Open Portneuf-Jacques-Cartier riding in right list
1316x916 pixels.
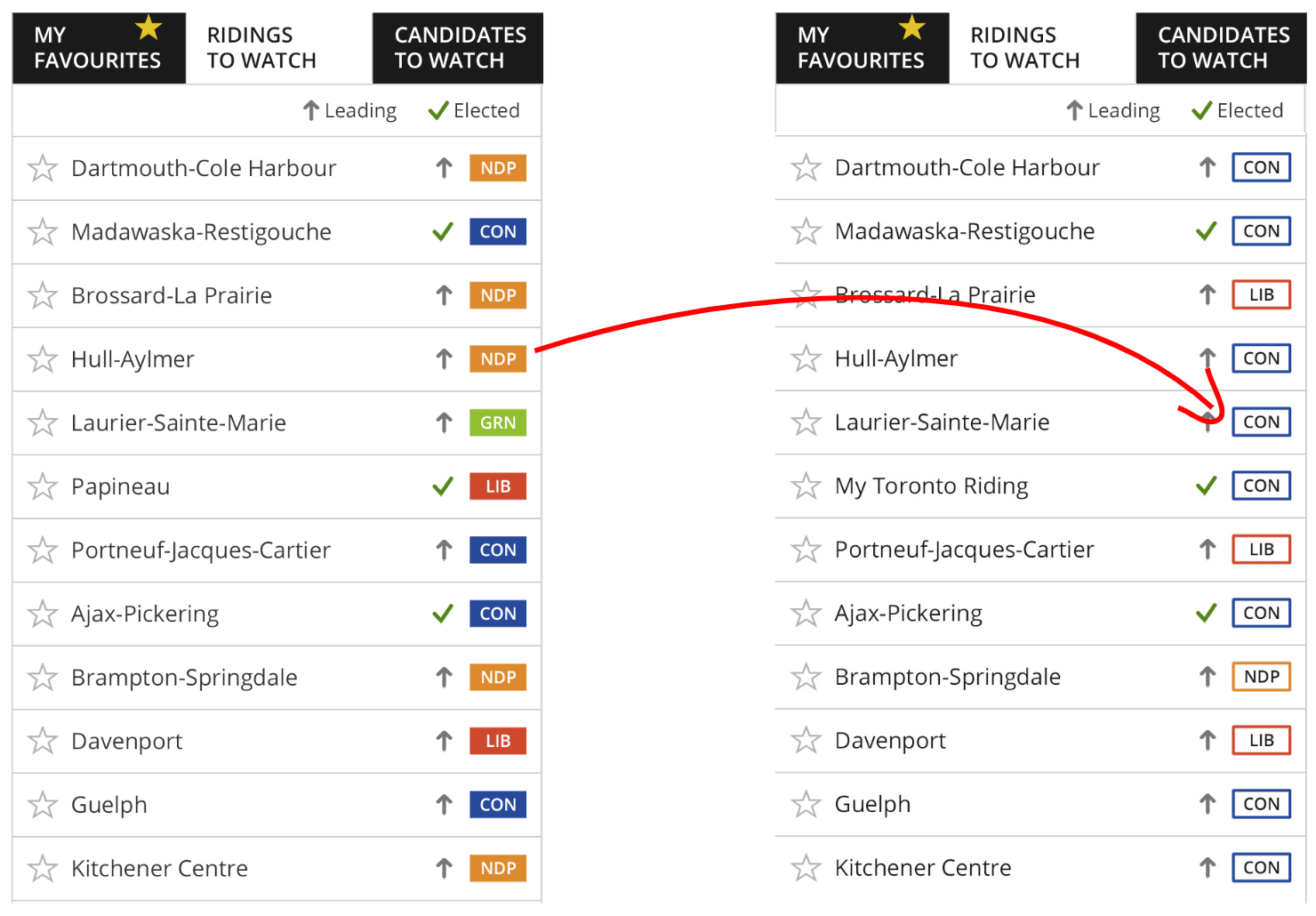(964, 550)
